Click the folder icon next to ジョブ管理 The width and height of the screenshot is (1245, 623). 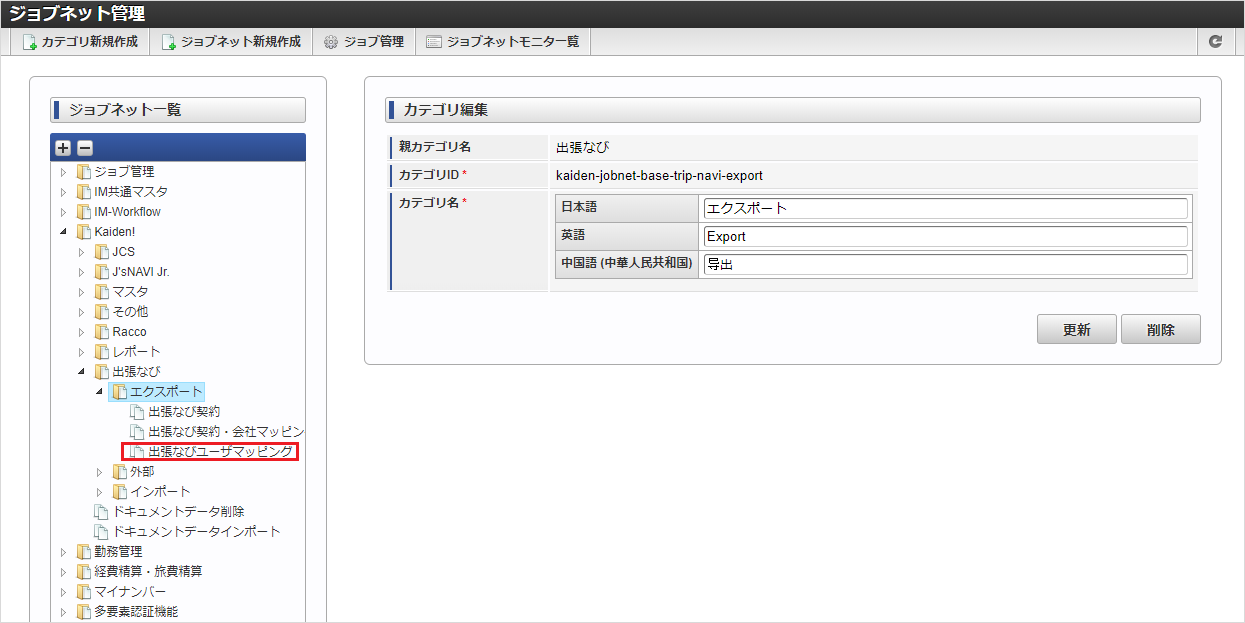[83, 172]
